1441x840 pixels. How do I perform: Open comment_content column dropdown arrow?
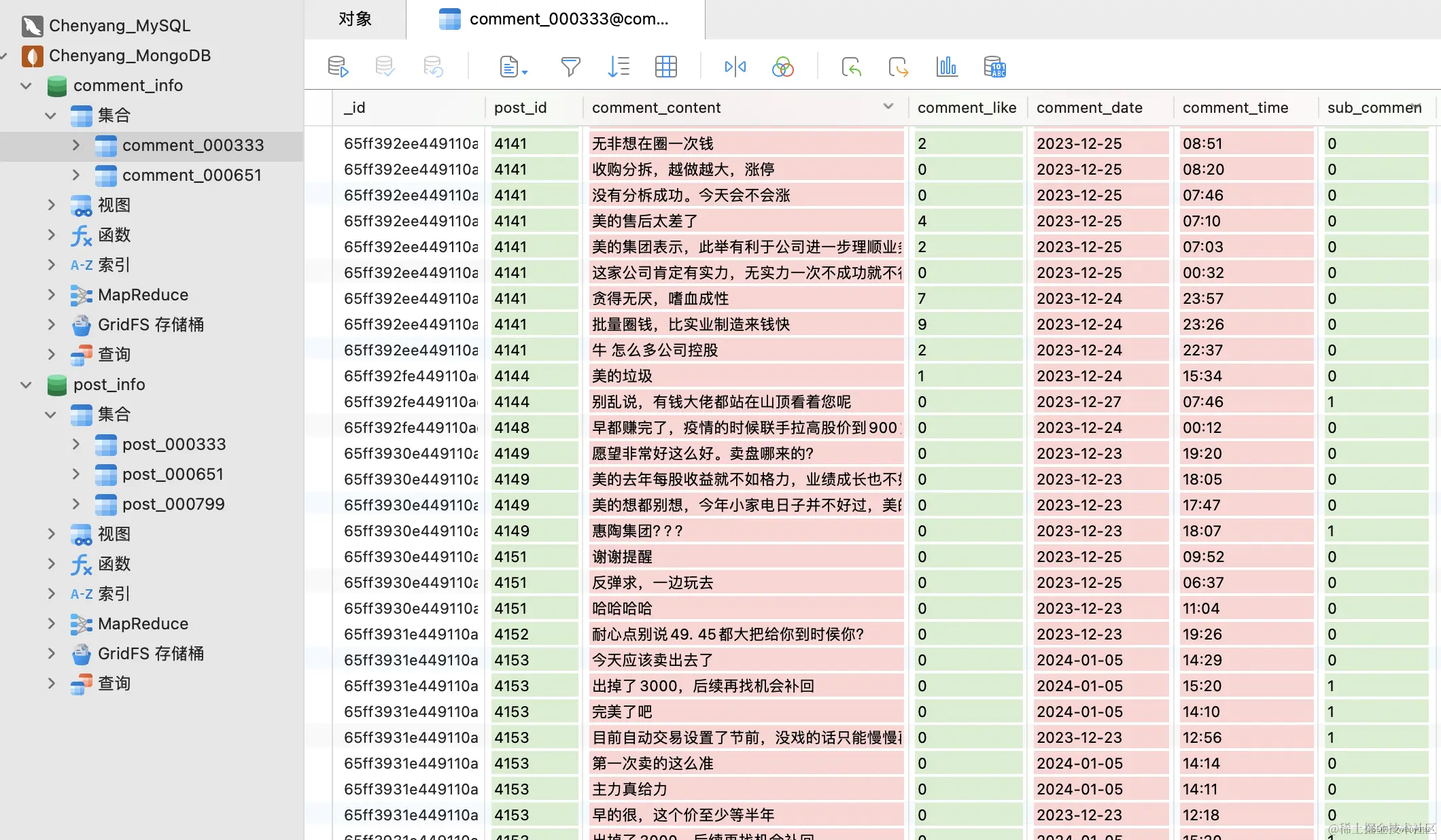888,107
